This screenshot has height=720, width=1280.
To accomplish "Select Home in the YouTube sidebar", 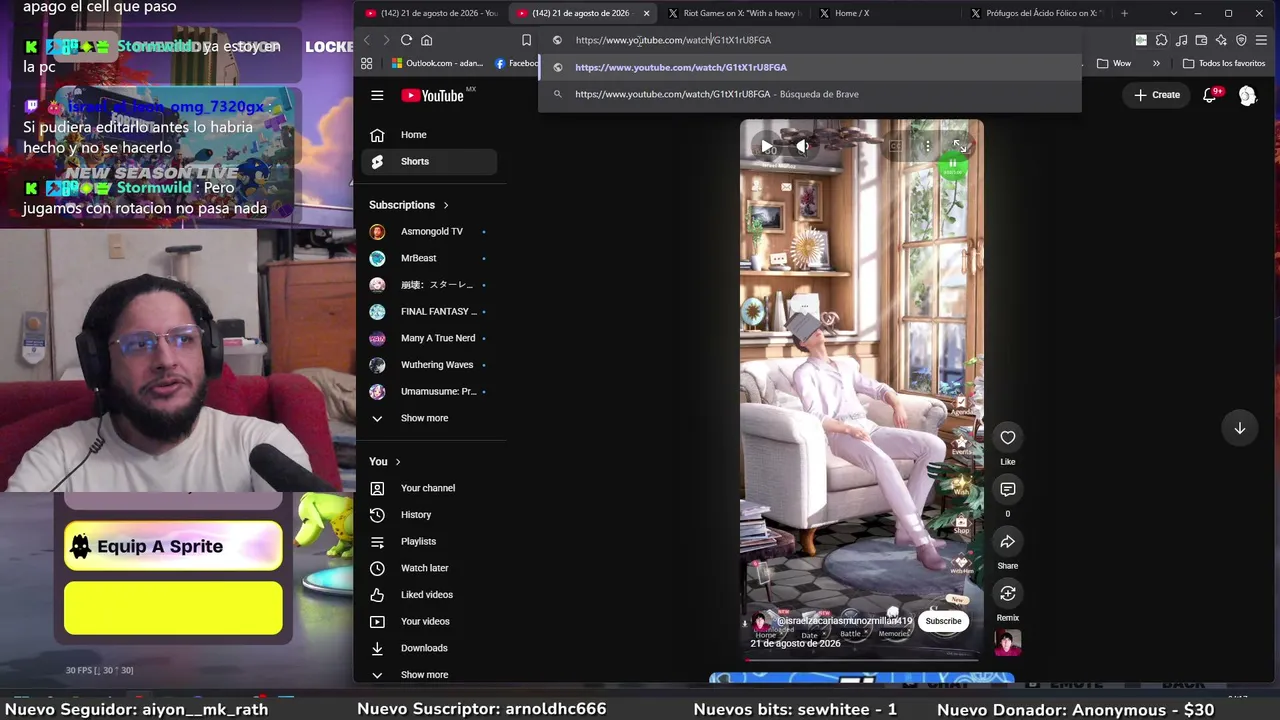I will 428,135.
